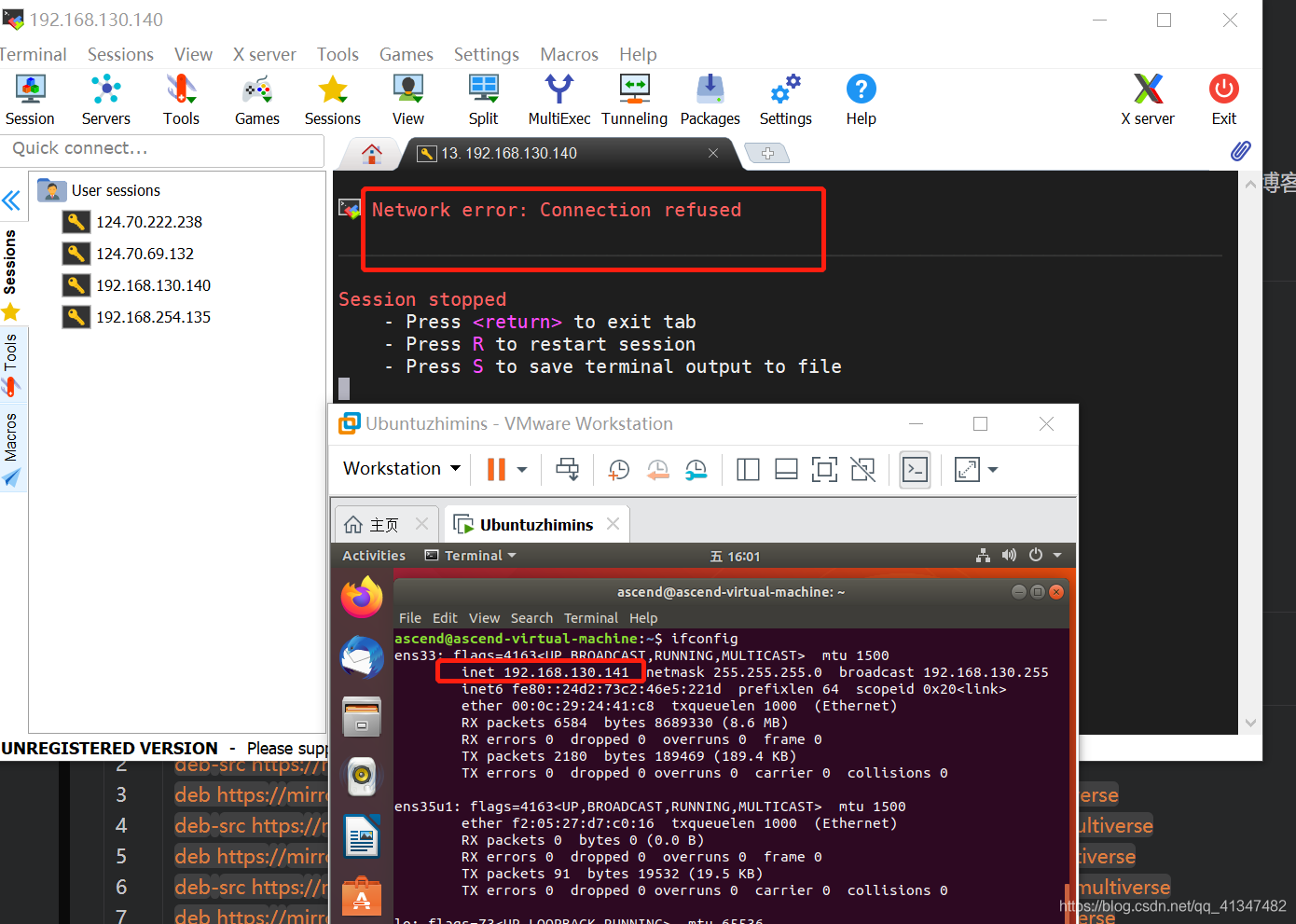Image resolution: width=1296 pixels, height=924 pixels.
Task: Open the X server menu
Action: 265,54
